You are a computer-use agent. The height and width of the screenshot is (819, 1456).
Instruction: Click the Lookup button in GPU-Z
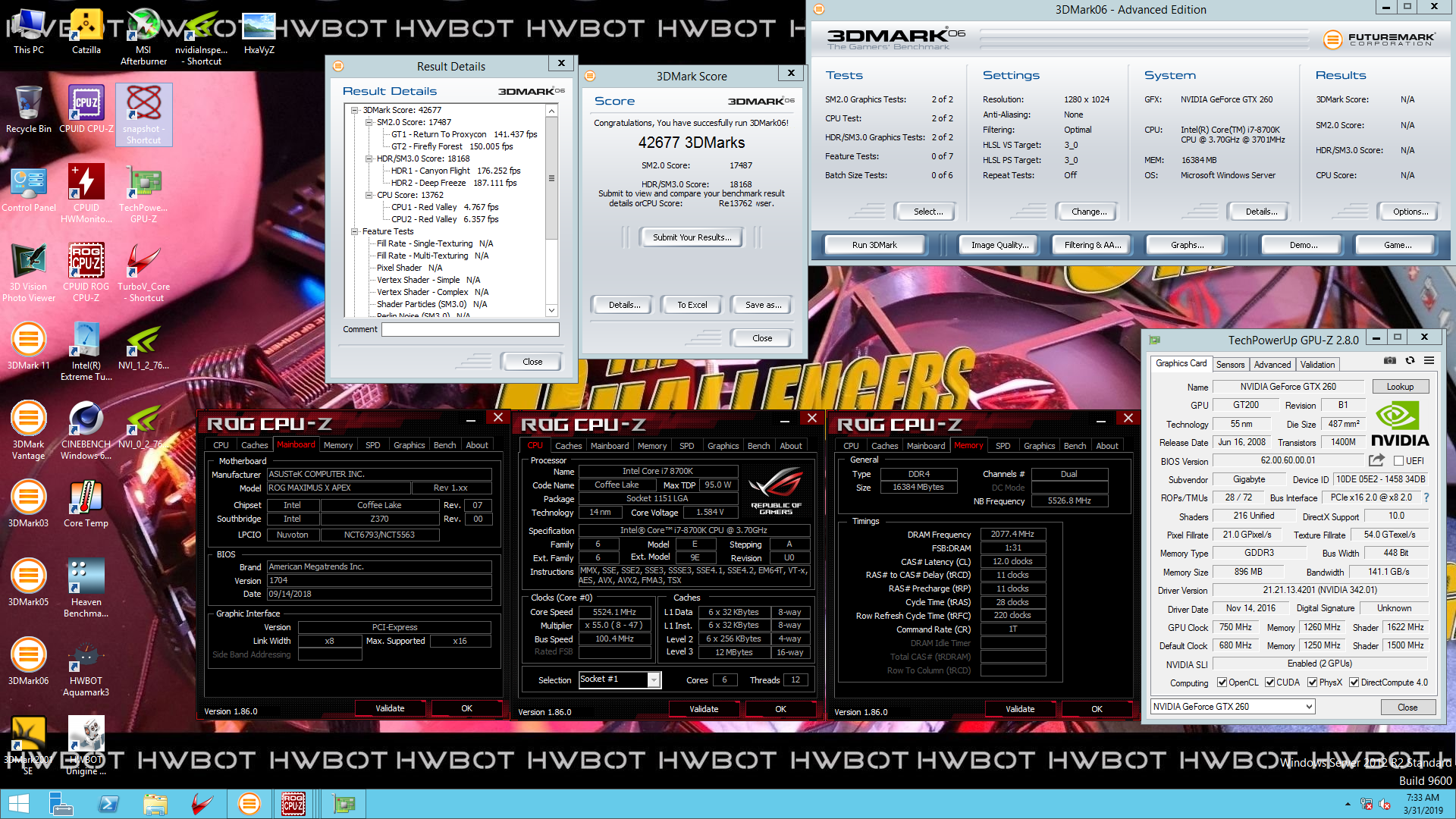click(x=1400, y=387)
